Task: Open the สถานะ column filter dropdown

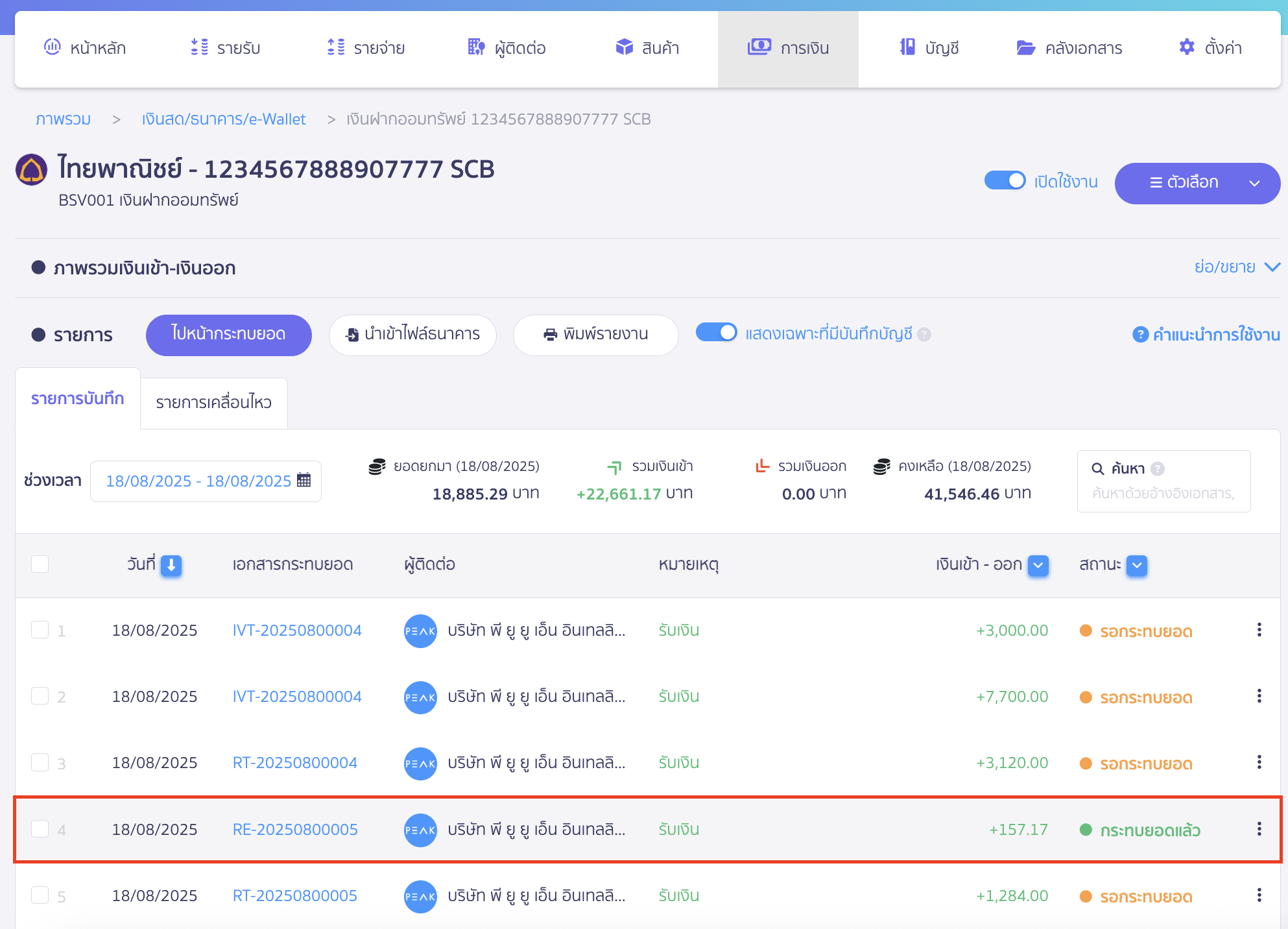Action: pos(1136,565)
